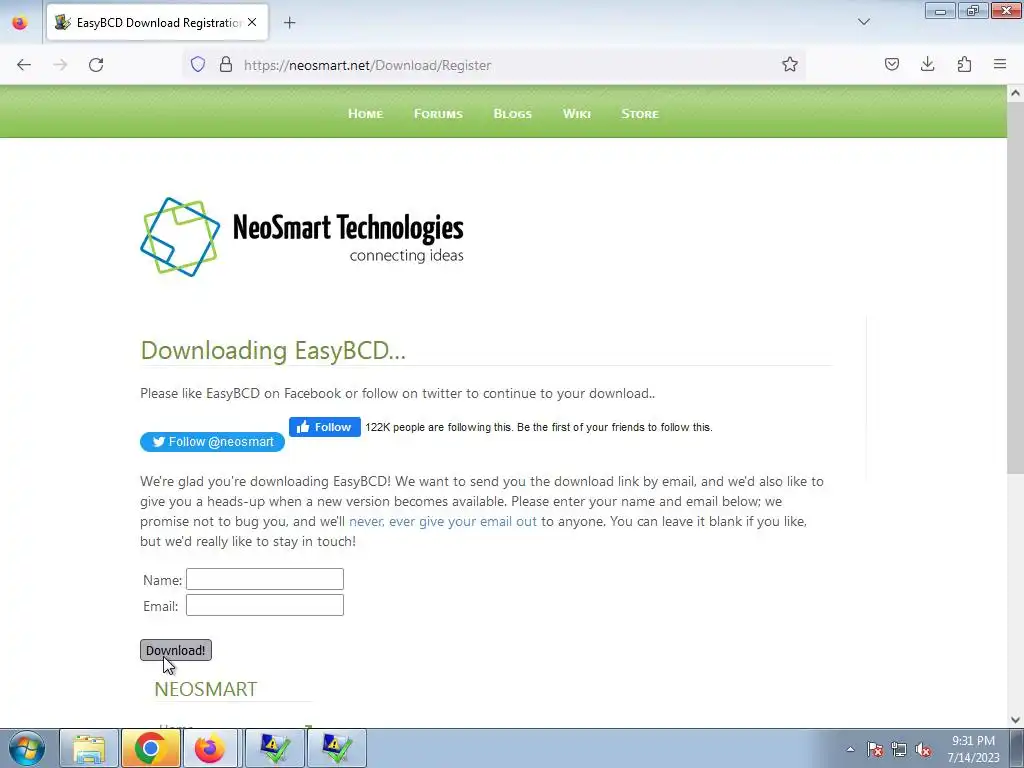Open the never, ever give your email out link

click(x=443, y=521)
